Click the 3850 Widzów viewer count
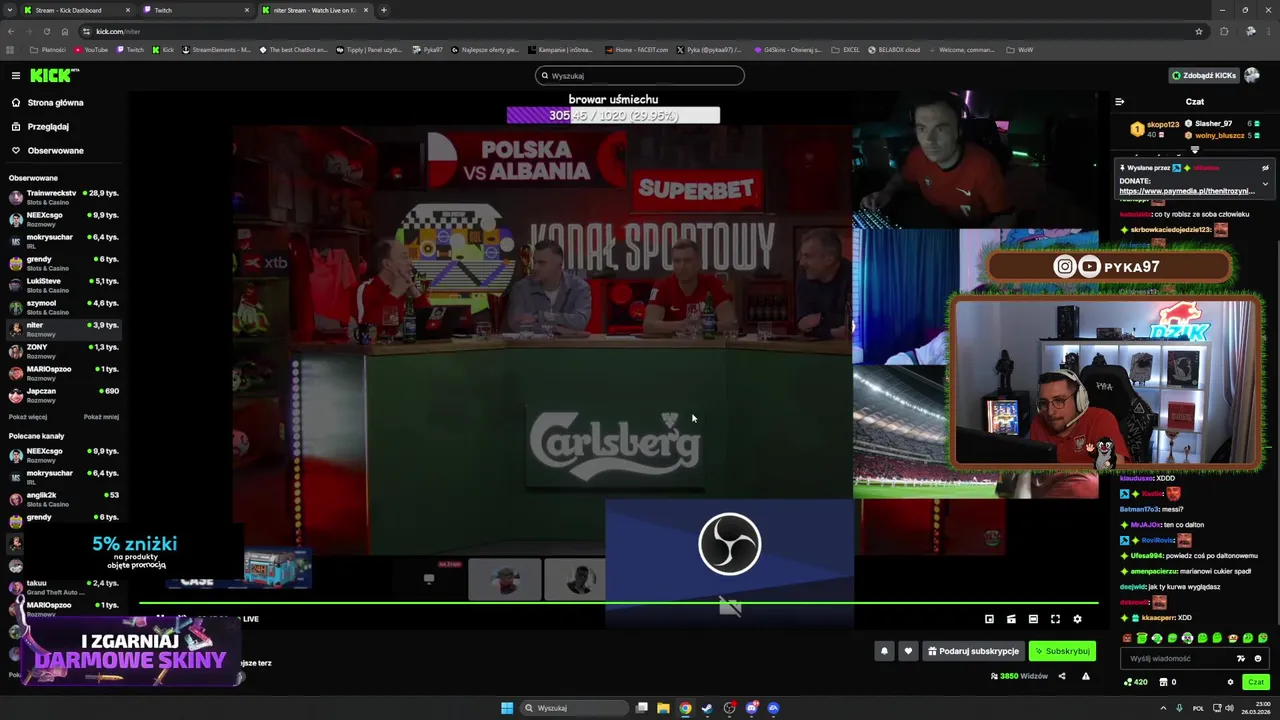The width and height of the screenshot is (1280, 720). pyautogui.click(x=1019, y=676)
